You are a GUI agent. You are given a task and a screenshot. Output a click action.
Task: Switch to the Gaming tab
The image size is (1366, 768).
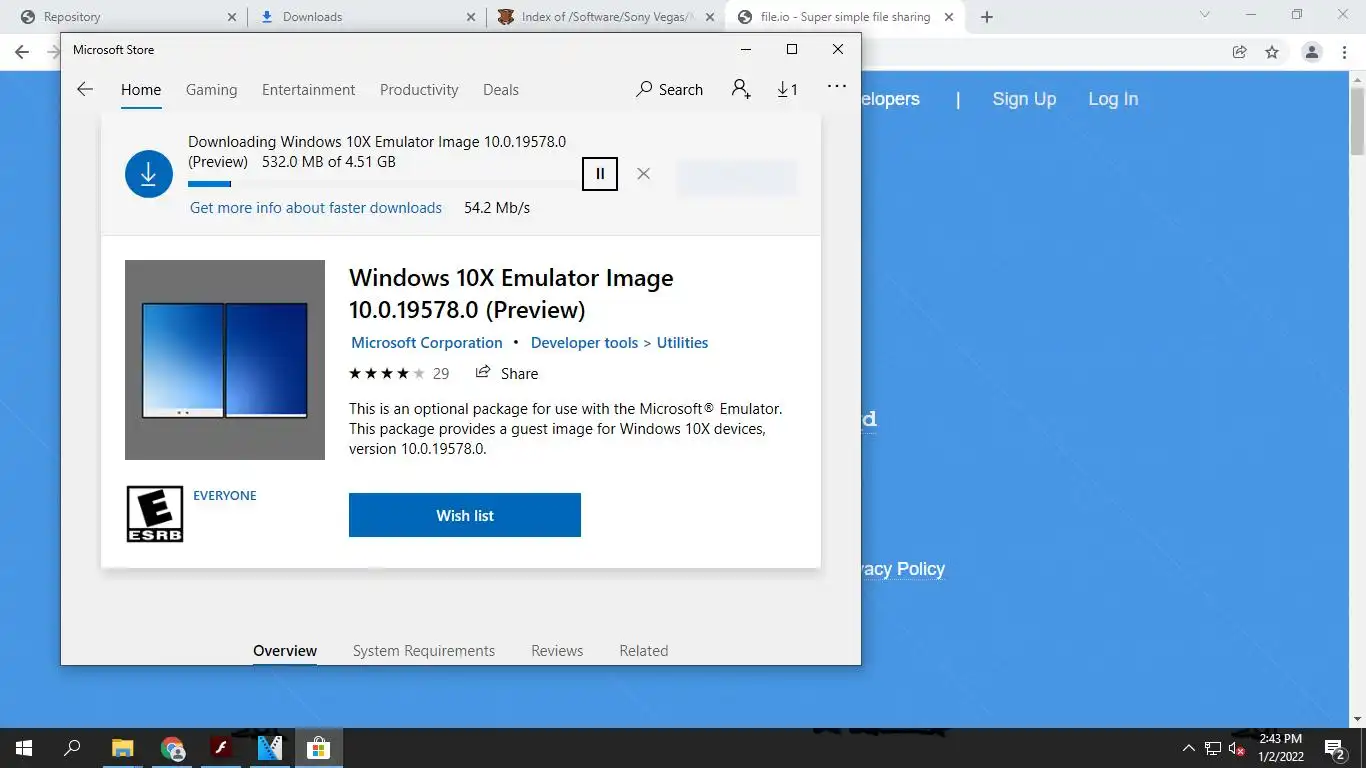(212, 89)
